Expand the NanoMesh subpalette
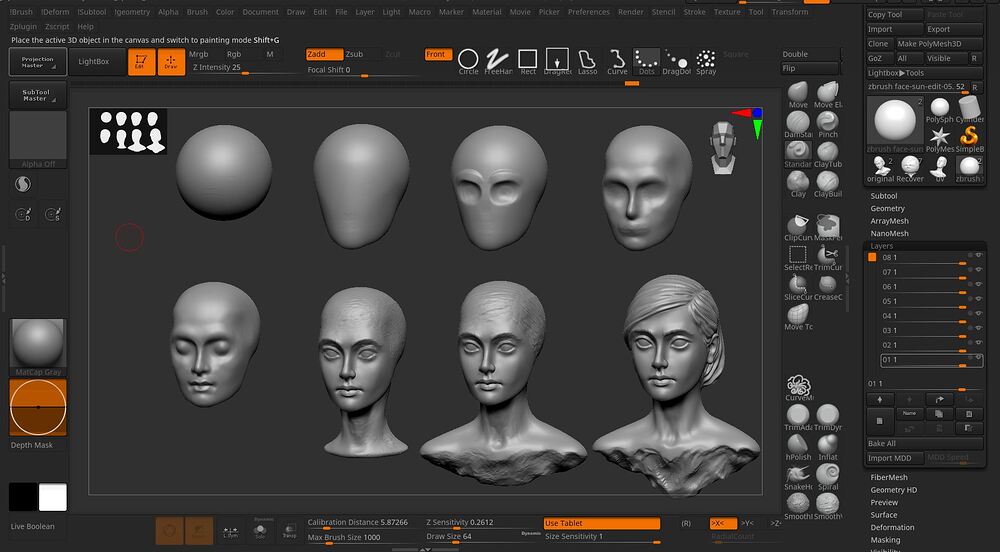The width and height of the screenshot is (1000, 552). pos(889,234)
